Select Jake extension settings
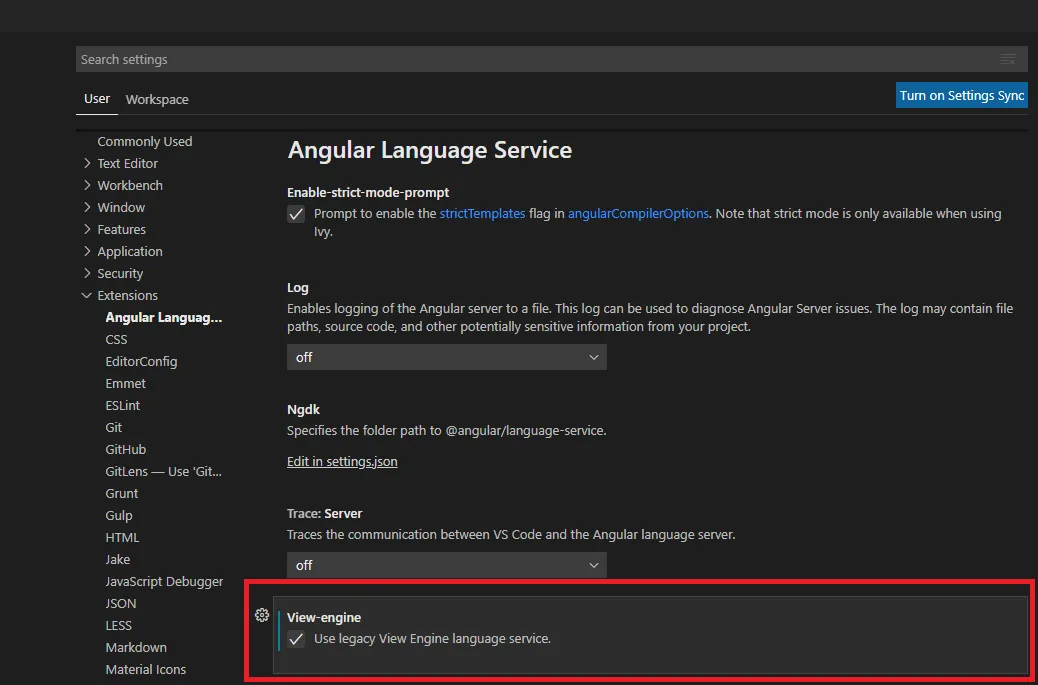The height and width of the screenshot is (685, 1038). click(x=118, y=559)
